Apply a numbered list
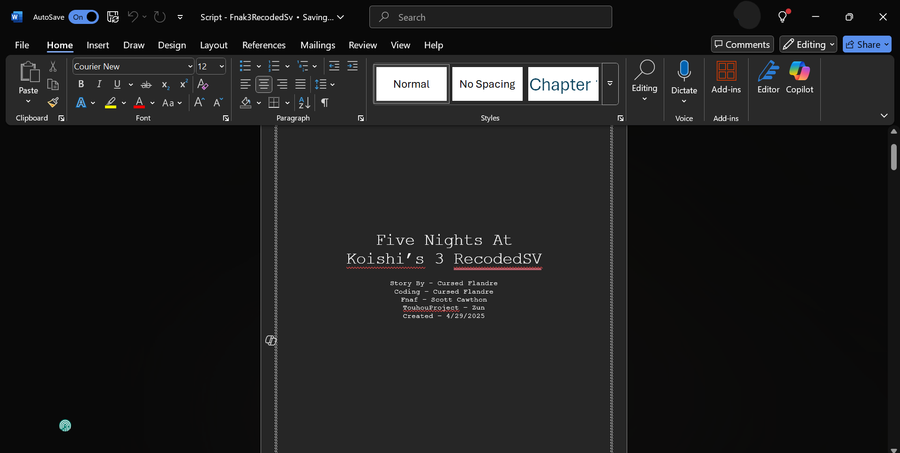Image resolution: width=900 pixels, height=453 pixels. point(274,66)
